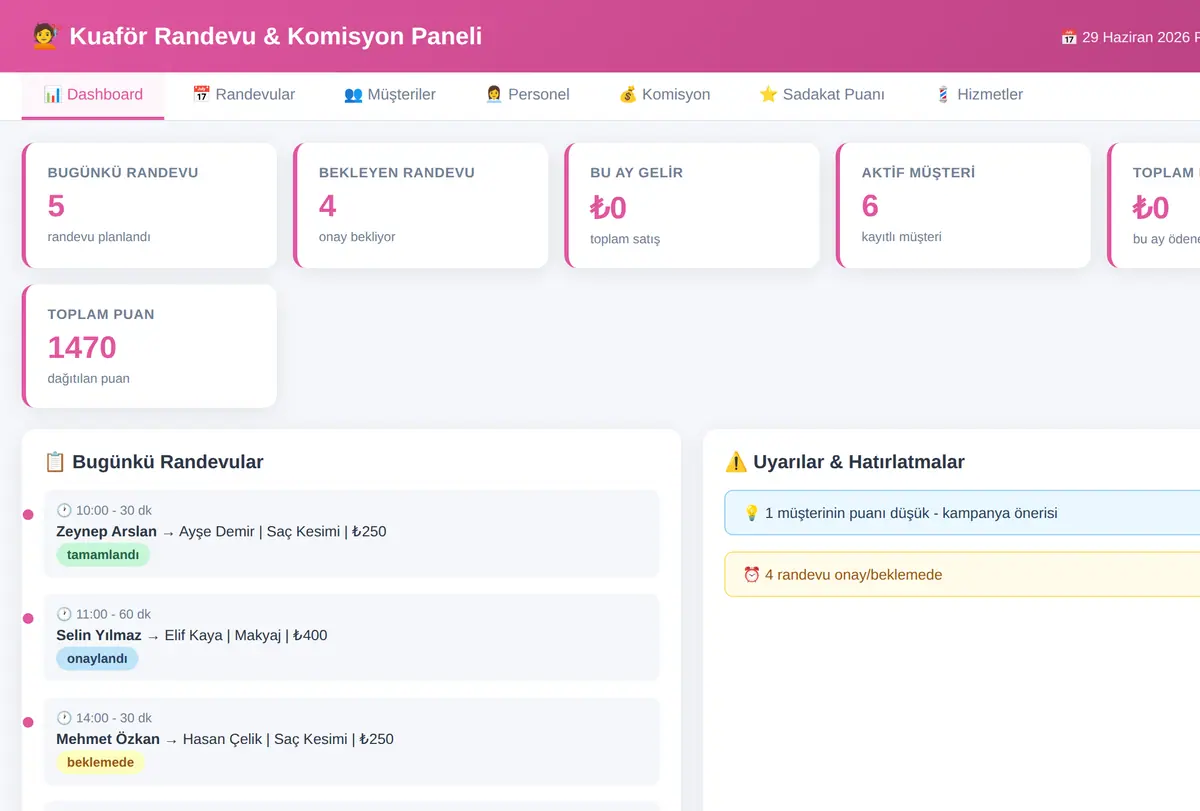1200x811 pixels.
Task: Click the "Kuaför Randevu & Komisyon Paneli" title
Action: [275, 37]
